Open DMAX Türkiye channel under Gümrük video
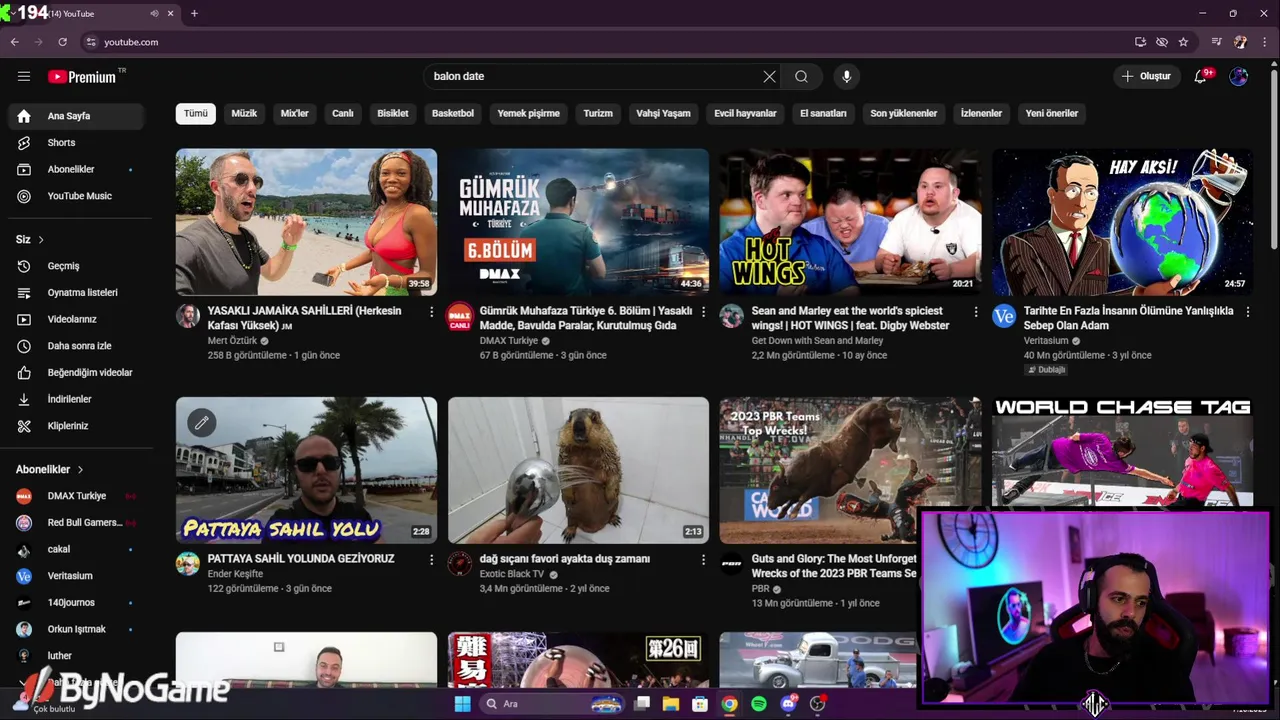The height and width of the screenshot is (720, 1280). (509, 341)
